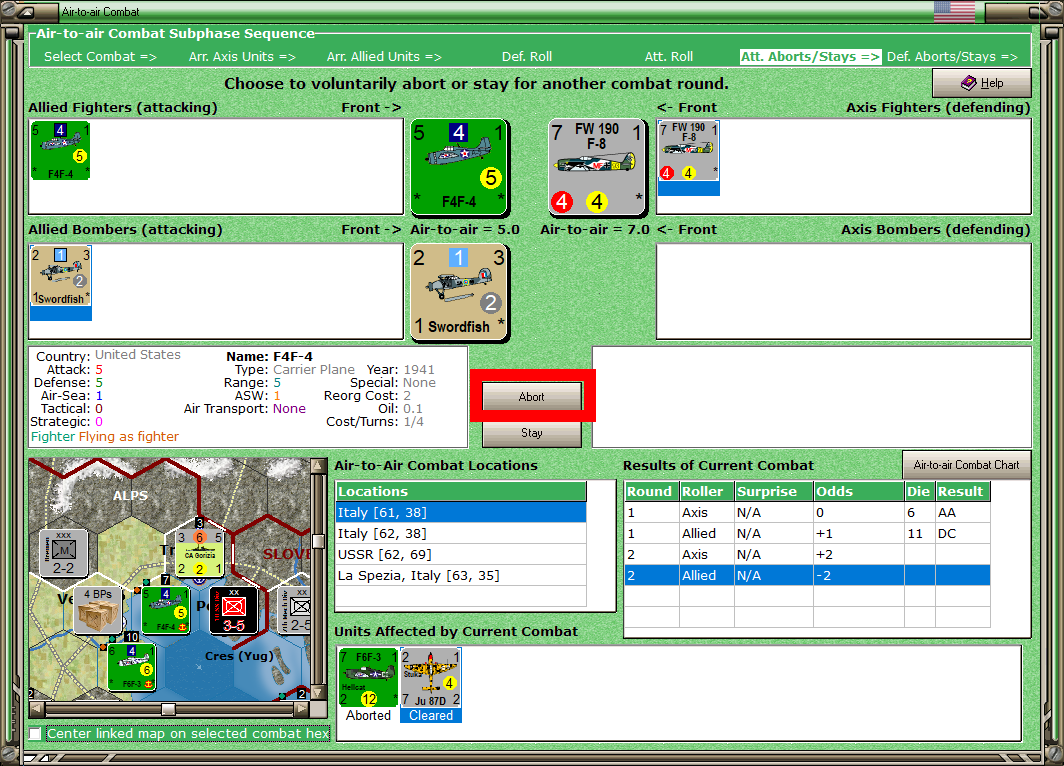Click the map vertical scrollbar down arrow
The width and height of the screenshot is (1064, 766).
point(318,693)
